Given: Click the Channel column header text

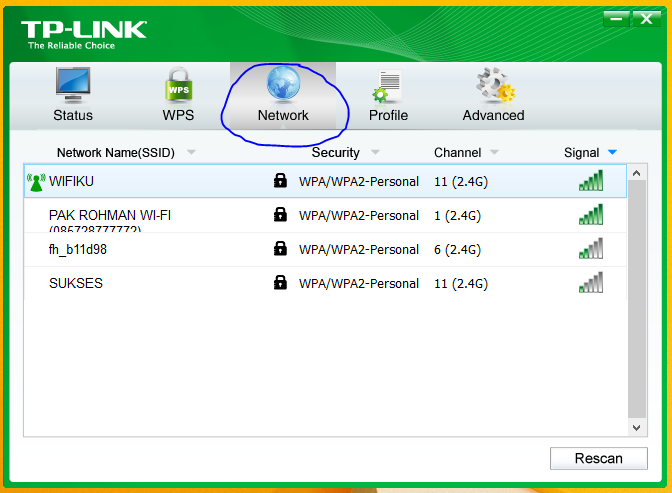Looking at the screenshot, I should point(457,153).
